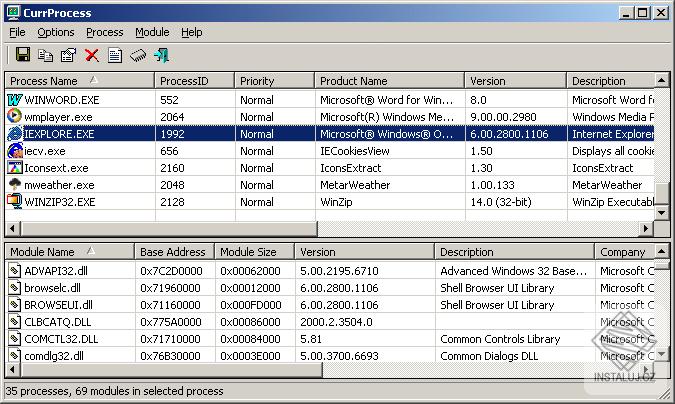This screenshot has width=675, height=404.
Task: Click the Copy toolbar icon
Action: (x=45, y=55)
